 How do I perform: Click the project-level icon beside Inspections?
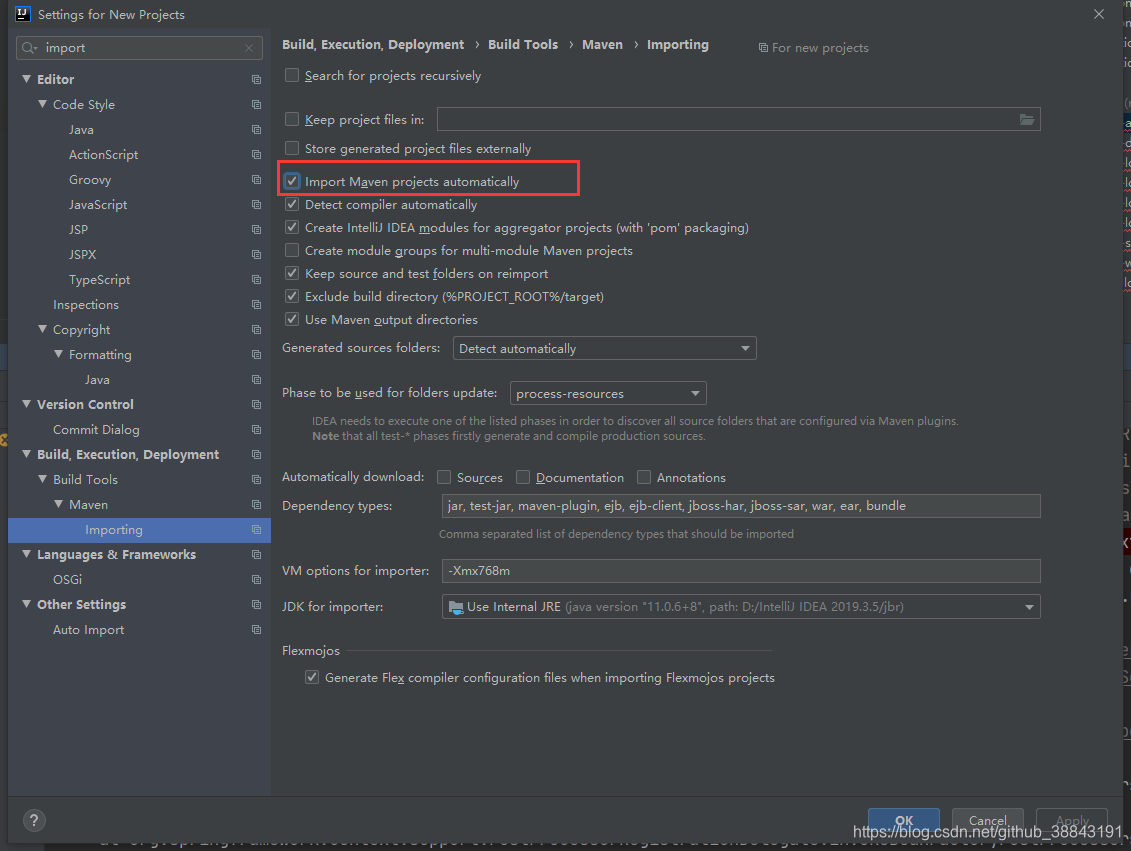tap(256, 304)
